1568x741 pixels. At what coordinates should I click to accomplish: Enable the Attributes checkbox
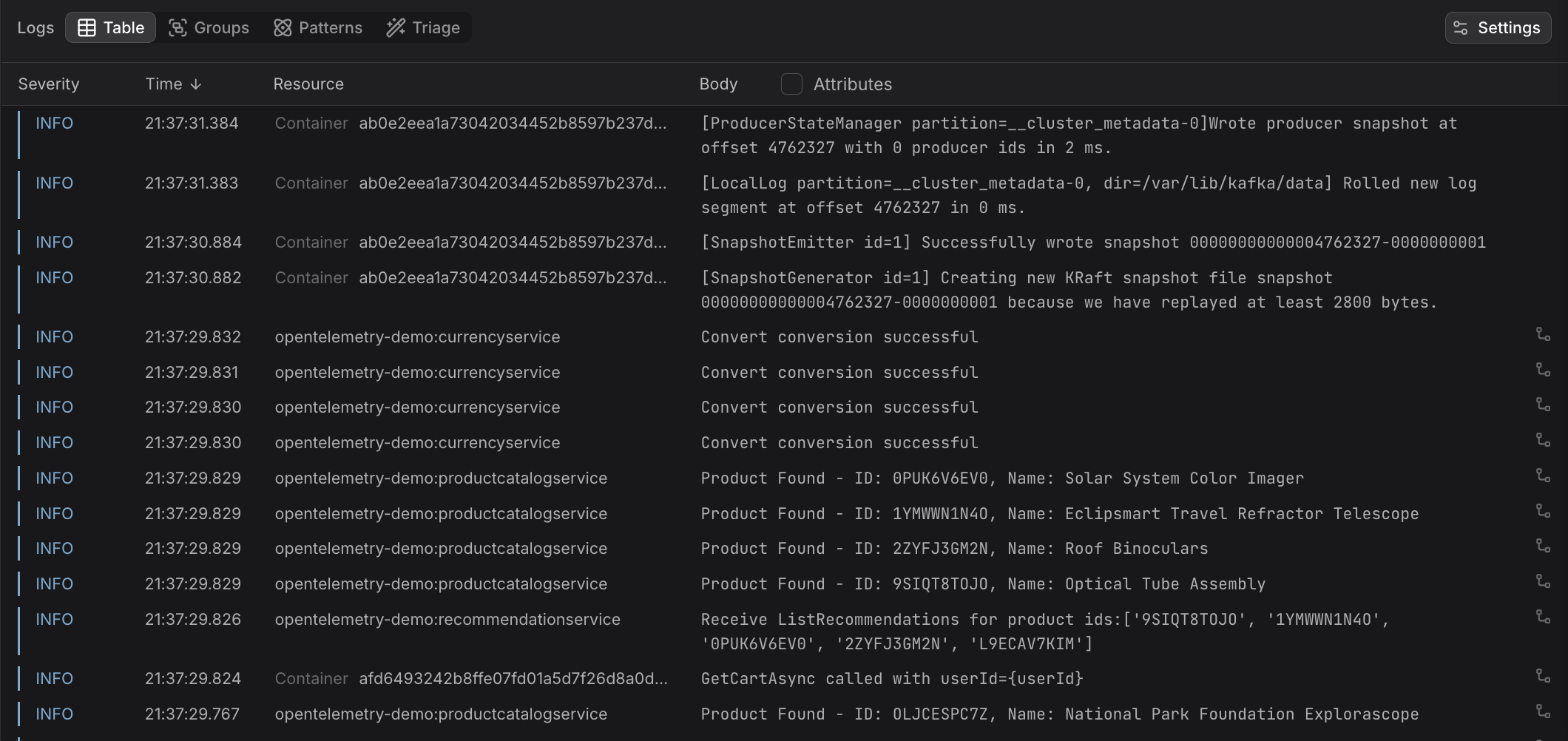pos(791,84)
